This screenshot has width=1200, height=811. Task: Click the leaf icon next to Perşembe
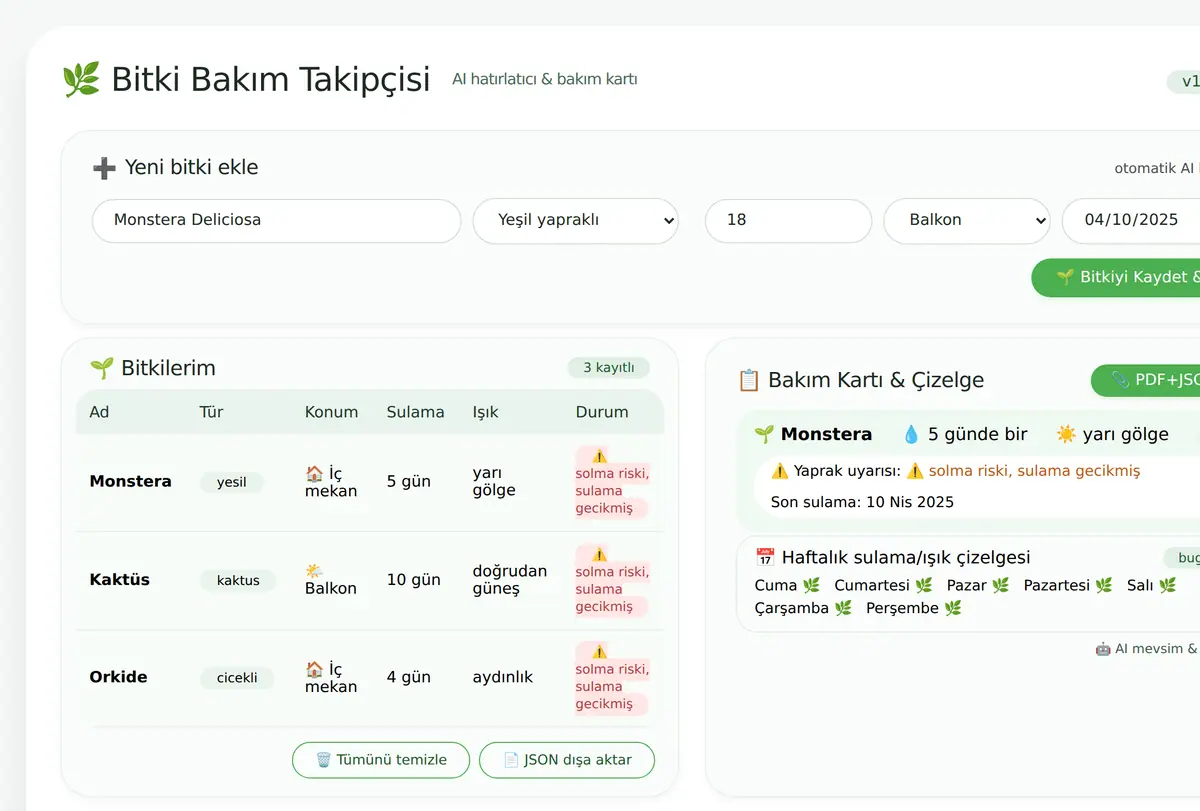click(953, 608)
